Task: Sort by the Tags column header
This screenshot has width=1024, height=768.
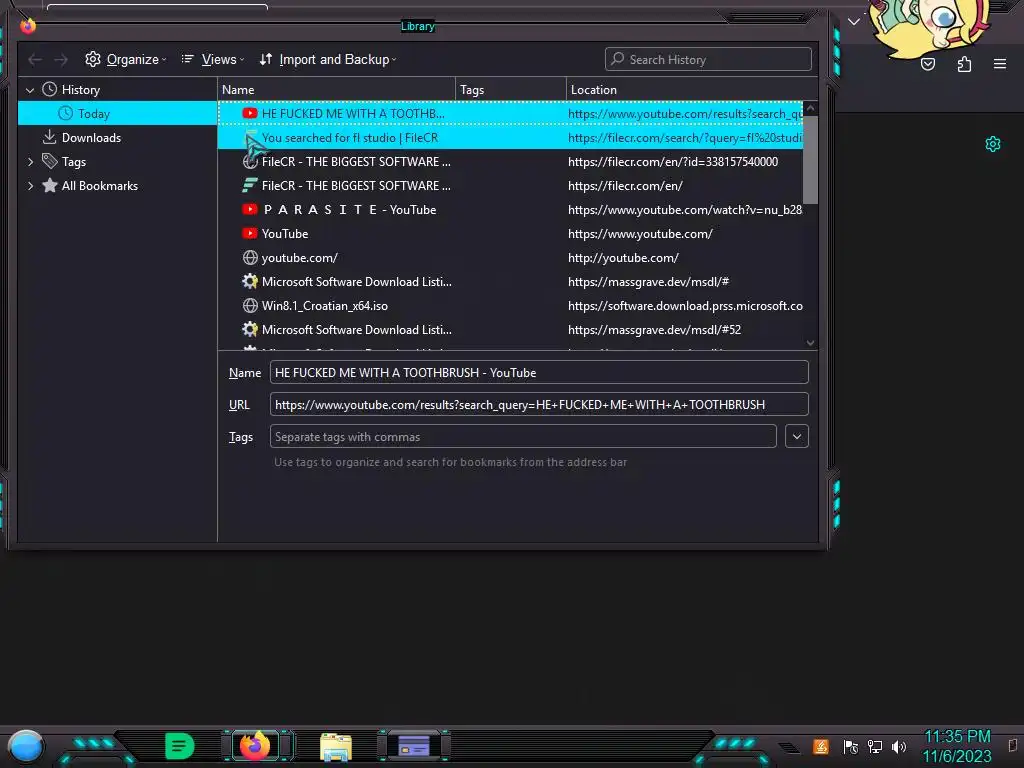Action: click(511, 90)
